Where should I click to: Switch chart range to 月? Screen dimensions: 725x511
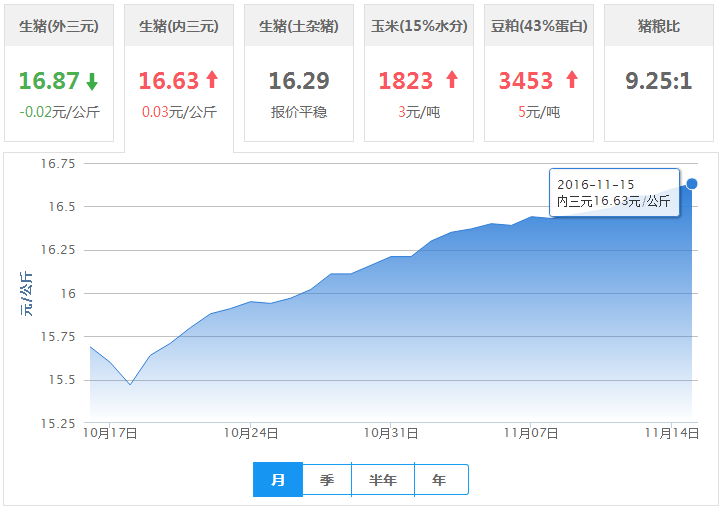278,480
